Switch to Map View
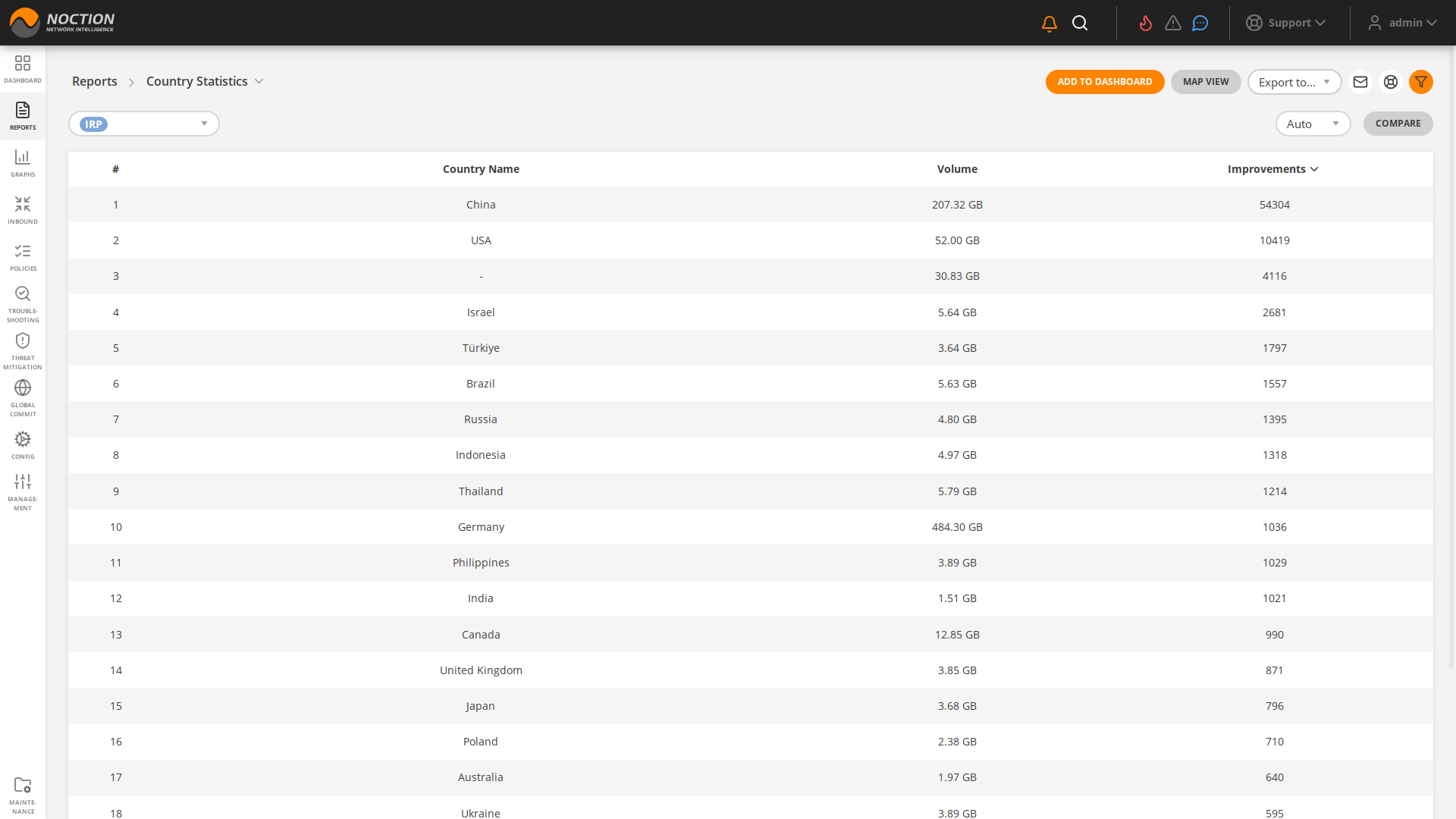This screenshot has height=819, width=1456. [x=1206, y=82]
